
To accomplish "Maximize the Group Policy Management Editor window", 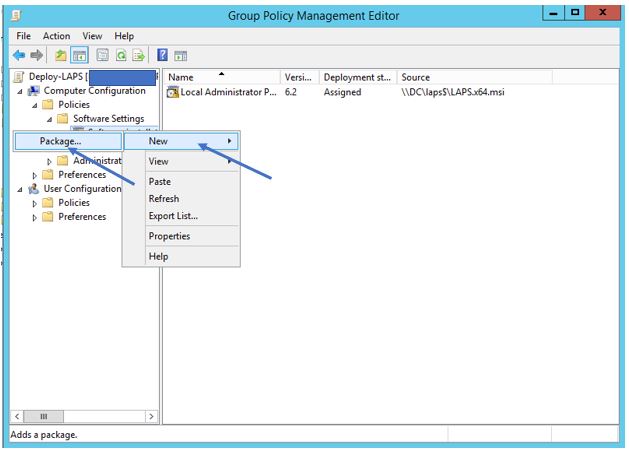I will [574, 13].
